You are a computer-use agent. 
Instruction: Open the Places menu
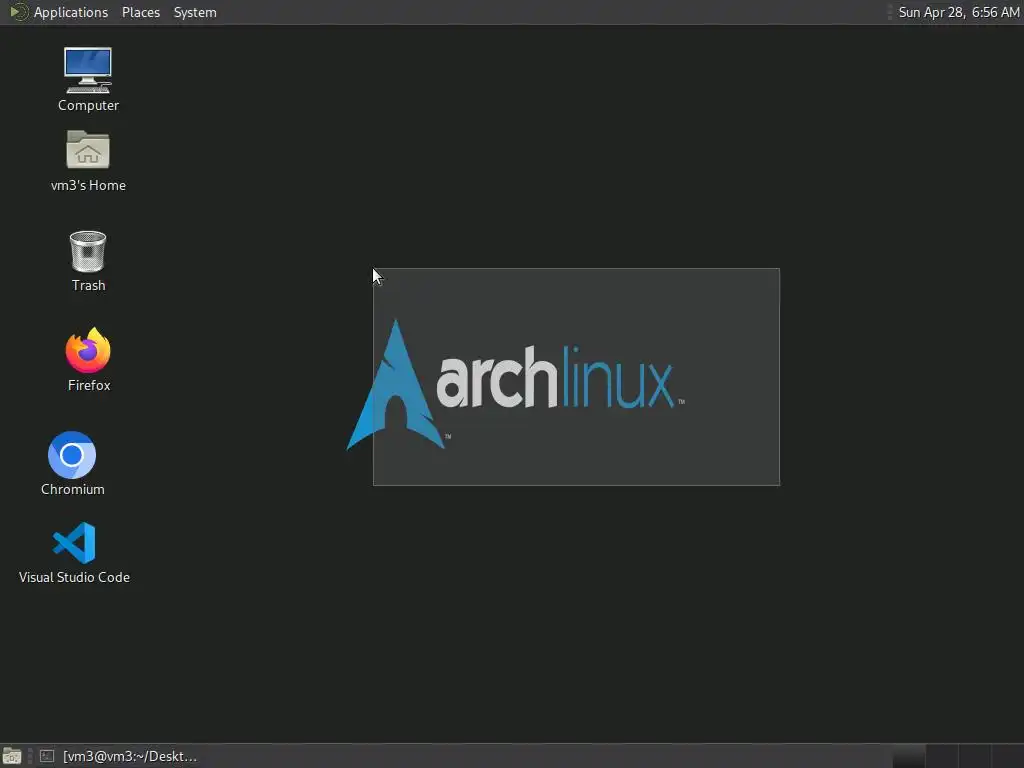140,12
